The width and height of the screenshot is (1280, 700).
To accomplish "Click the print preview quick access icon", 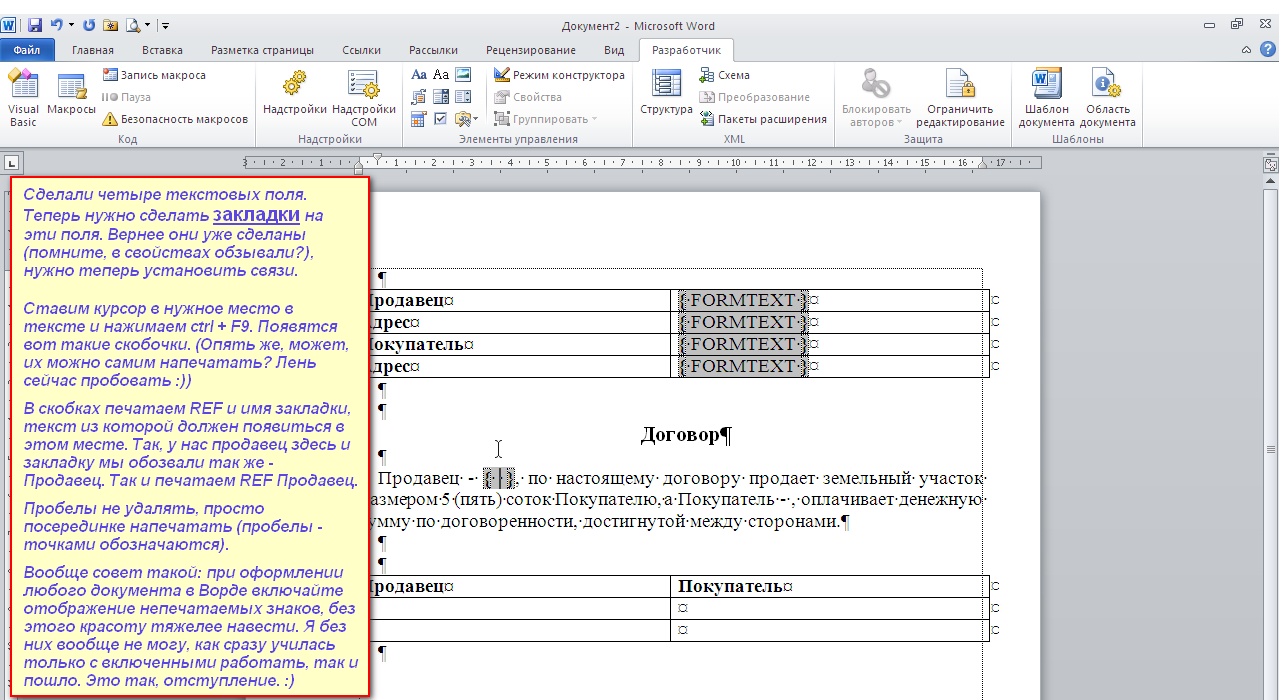I will (132, 25).
